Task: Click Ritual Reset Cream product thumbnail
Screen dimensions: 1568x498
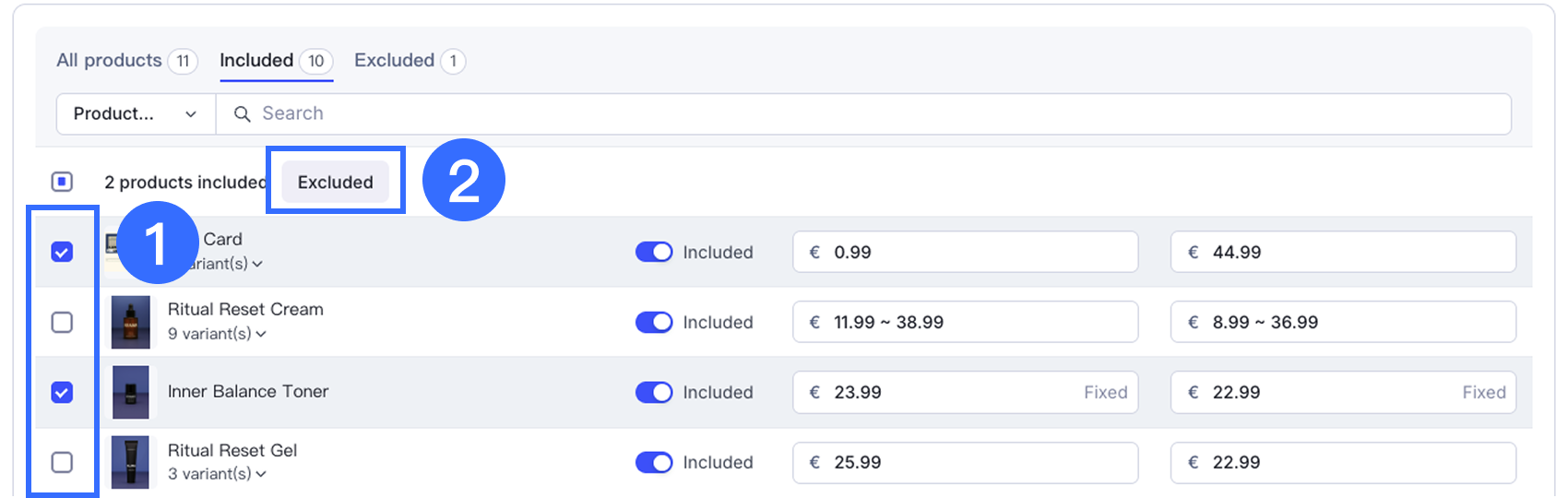Action: pos(130,322)
